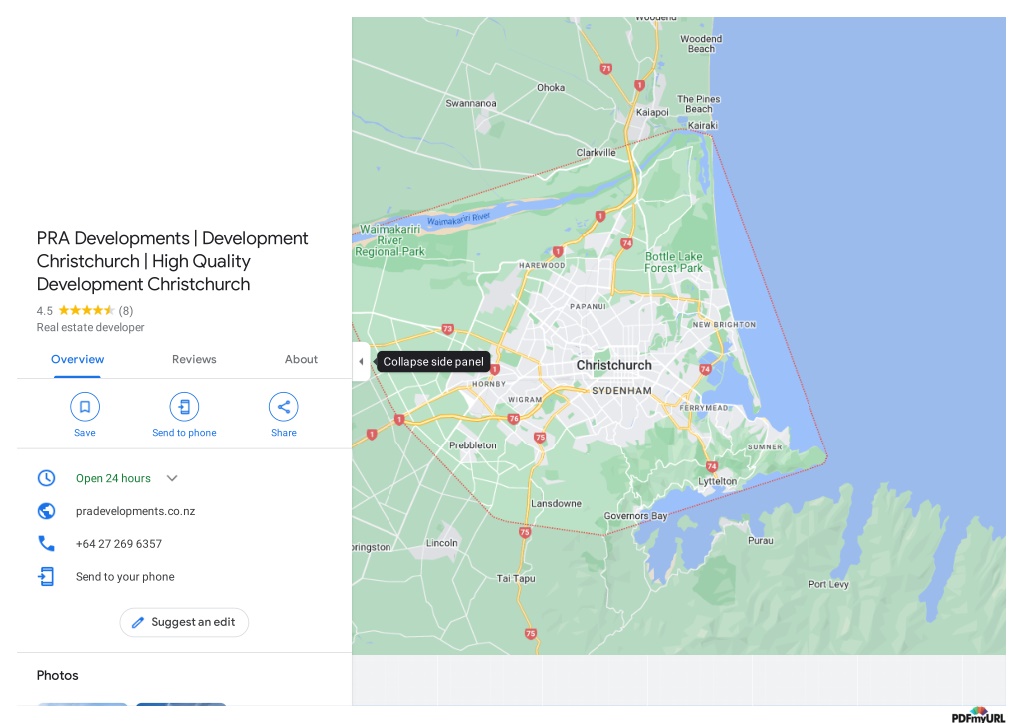Select the Clarkville map label
This screenshot has height=723, width=1024.
tap(596, 153)
